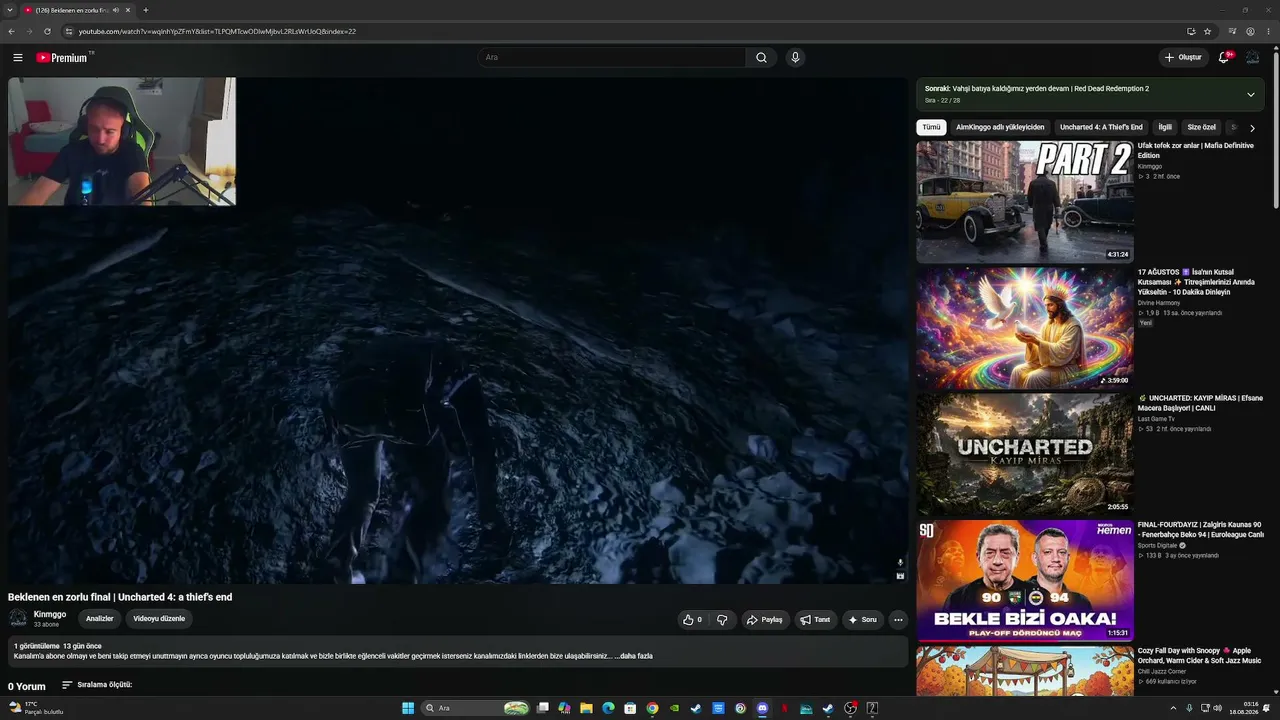The width and height of the screenshot is (1280, 720).
Task: Reload the page in Chrome
Action: pyautogui.click(x=47, y=31)
